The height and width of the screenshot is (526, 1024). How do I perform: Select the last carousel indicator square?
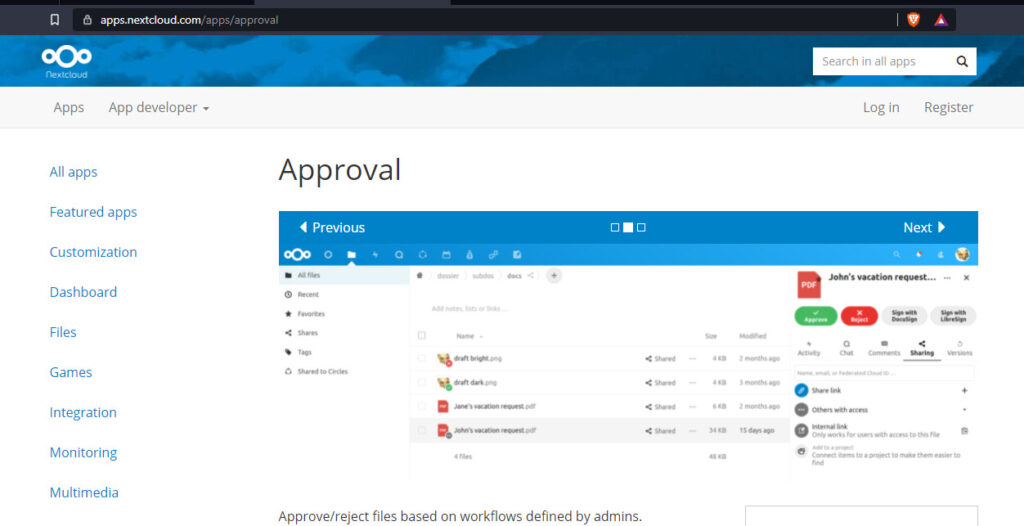point(641,228)
